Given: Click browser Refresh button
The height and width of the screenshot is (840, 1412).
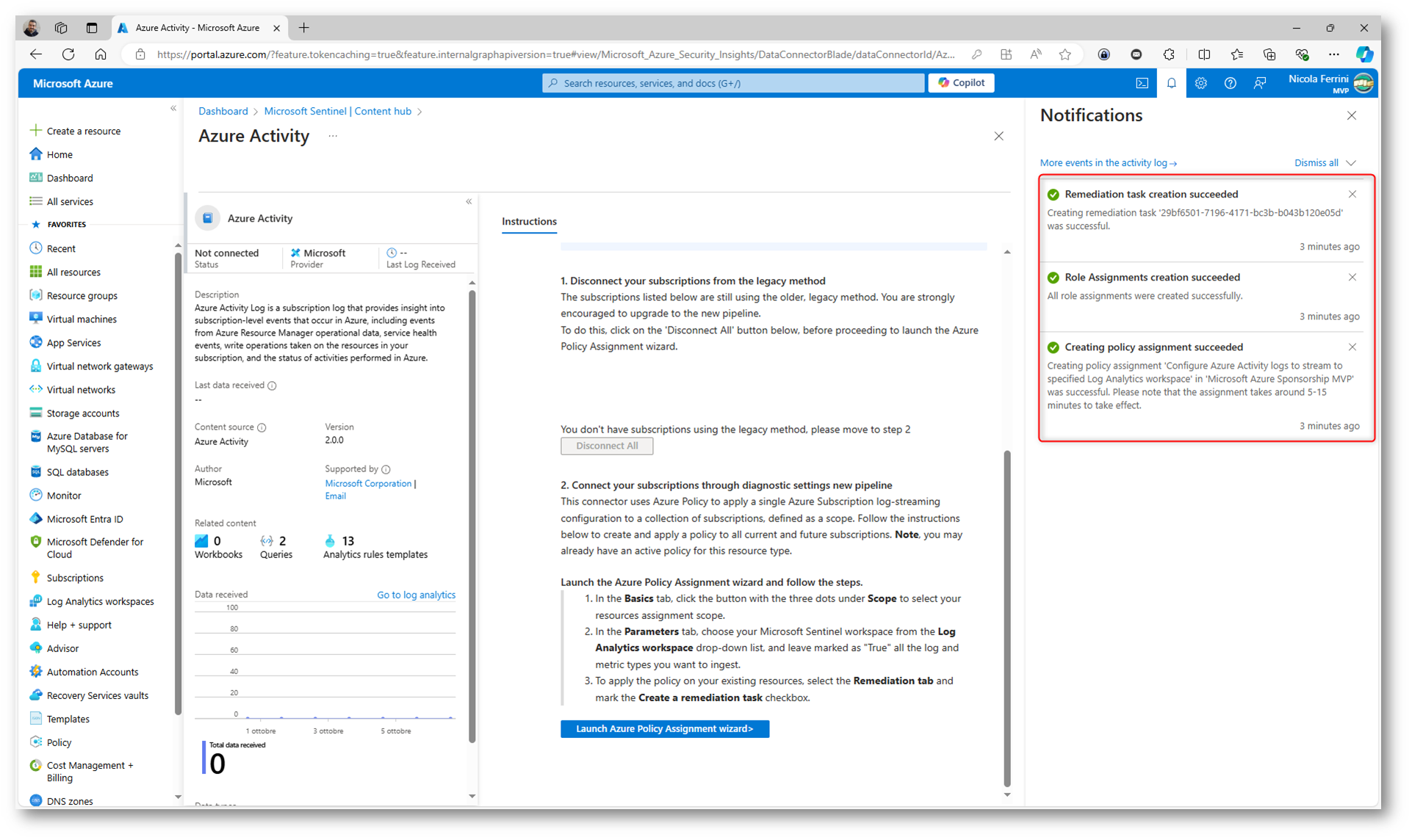Looking at the screenshot, I should [x=68, y=54].
